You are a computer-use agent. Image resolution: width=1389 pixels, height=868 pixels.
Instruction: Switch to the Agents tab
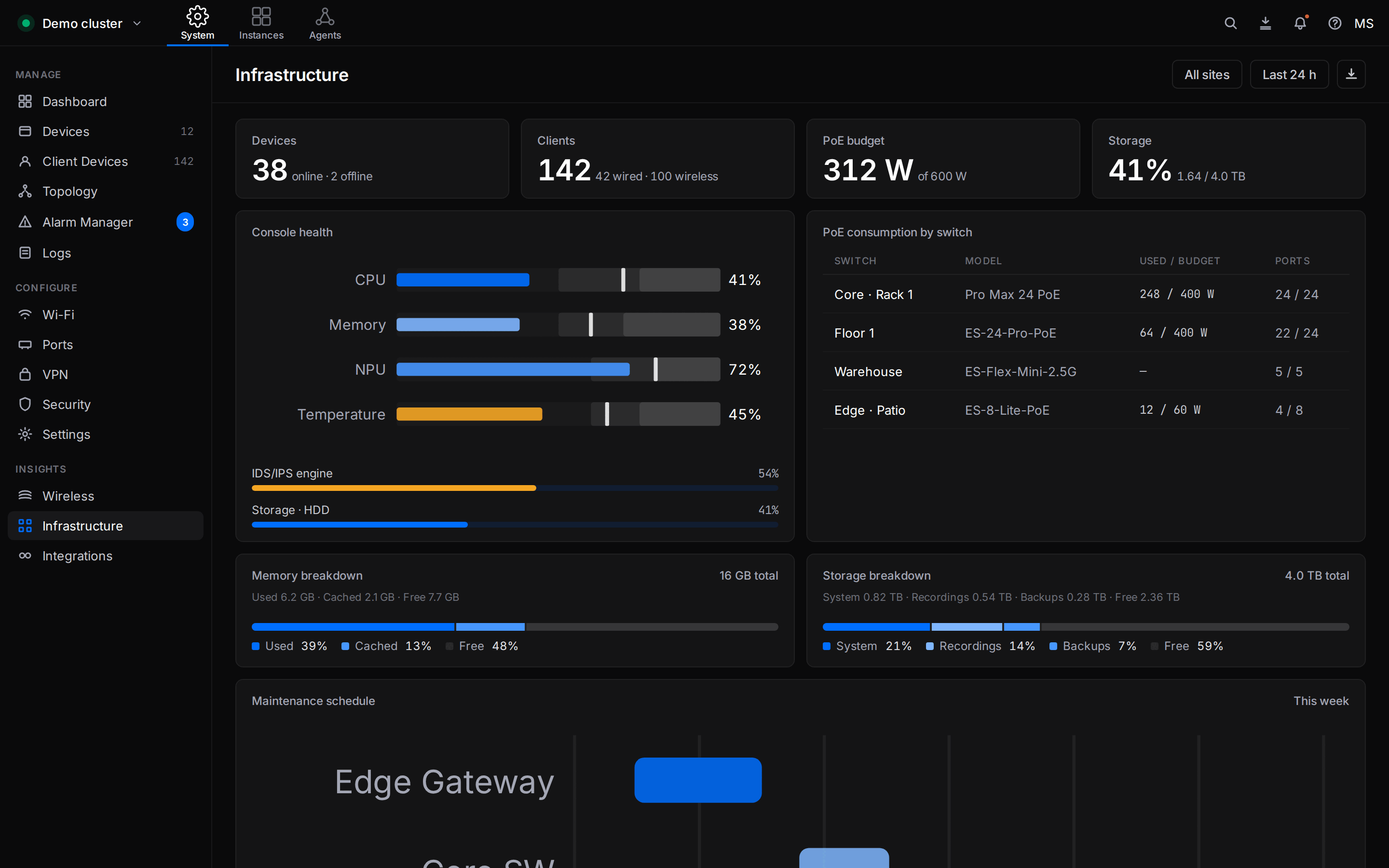[x=325, y=23]
